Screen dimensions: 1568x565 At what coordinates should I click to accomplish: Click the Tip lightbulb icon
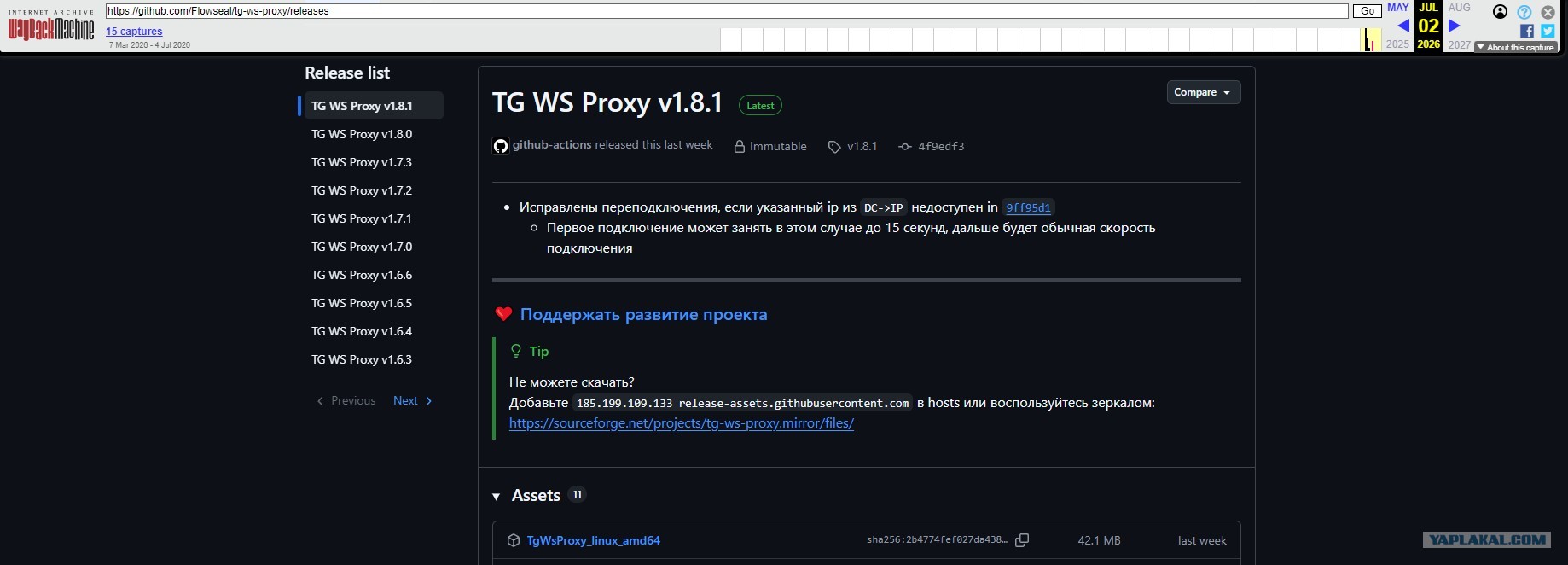click(x=515, y=351)
